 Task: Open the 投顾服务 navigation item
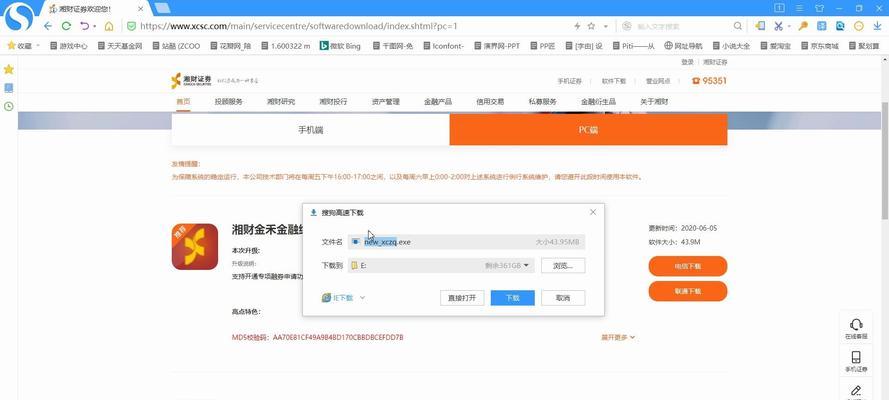pyautogui.click(x=228, y=102)
